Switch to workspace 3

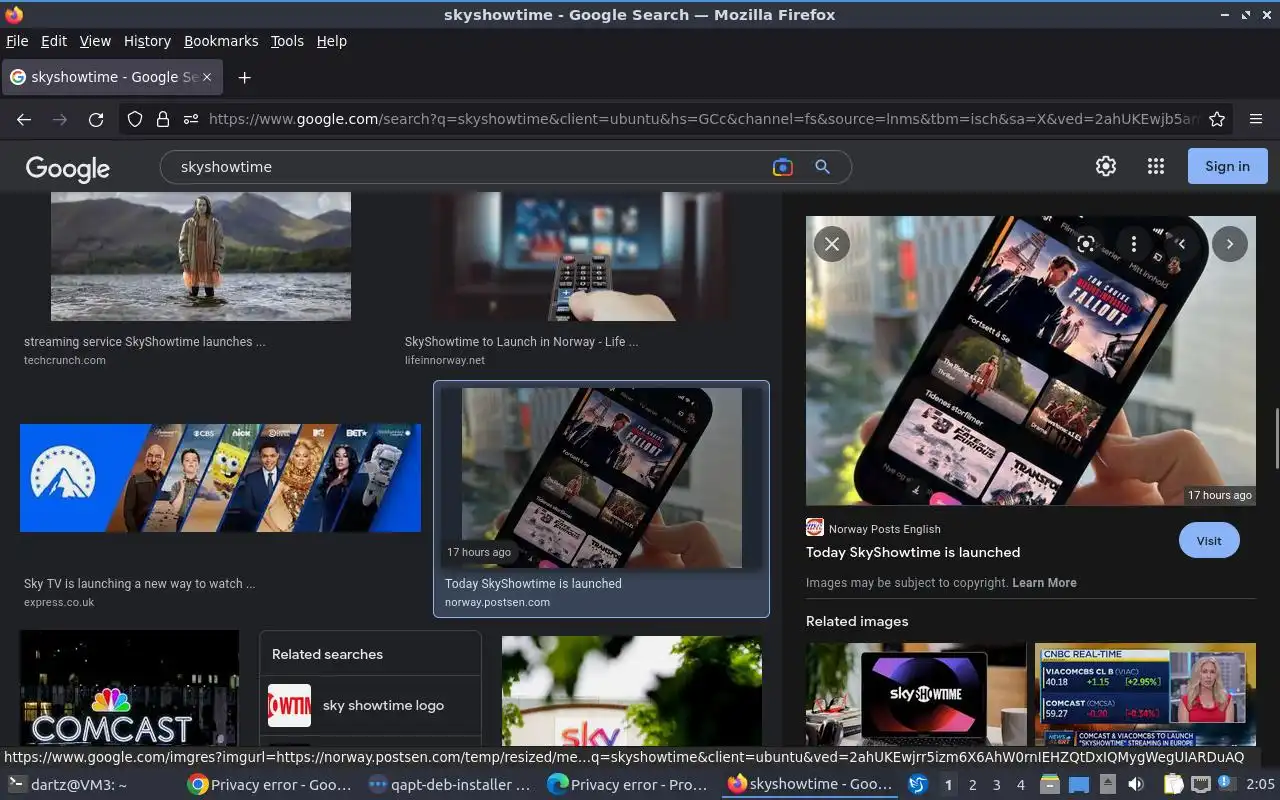pyautogui.click(x=996, y=785)
